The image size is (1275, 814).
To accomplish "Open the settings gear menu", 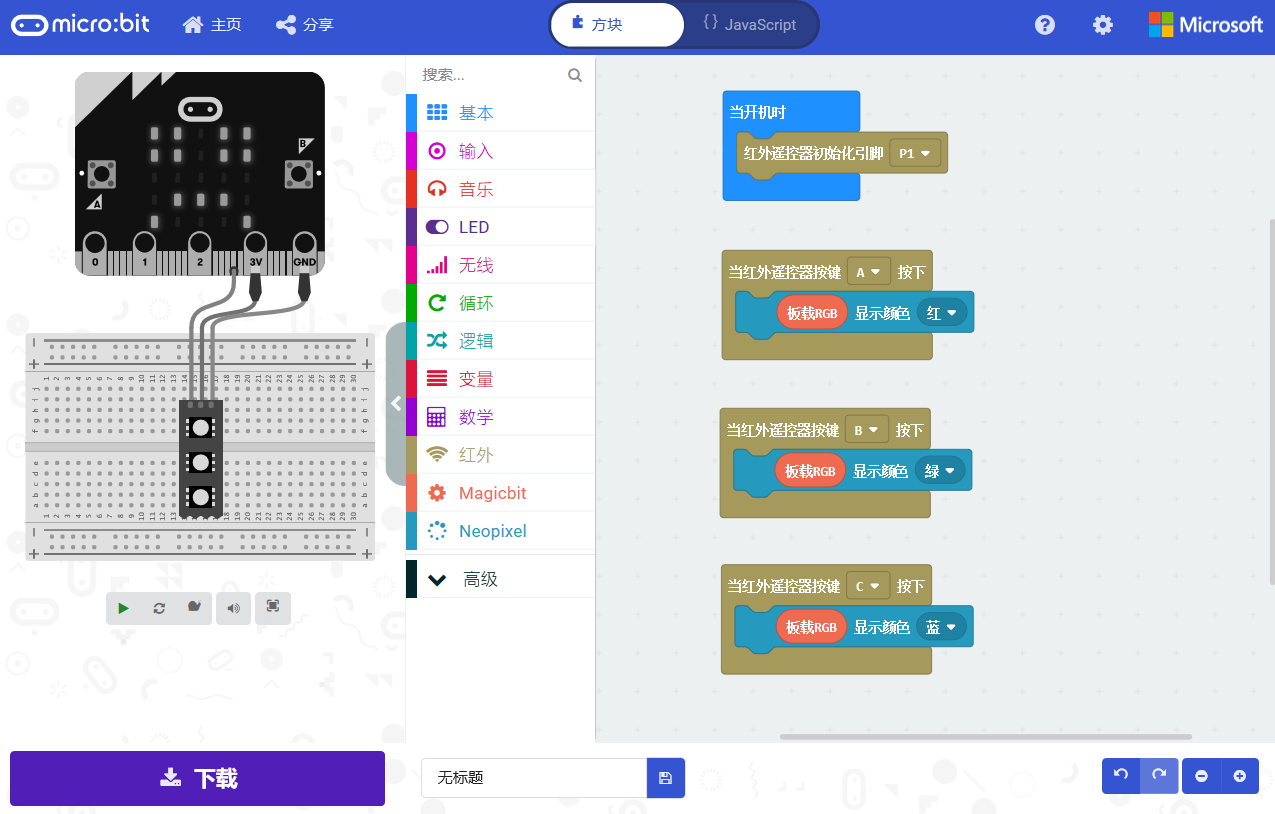I will click(1103, 25).
